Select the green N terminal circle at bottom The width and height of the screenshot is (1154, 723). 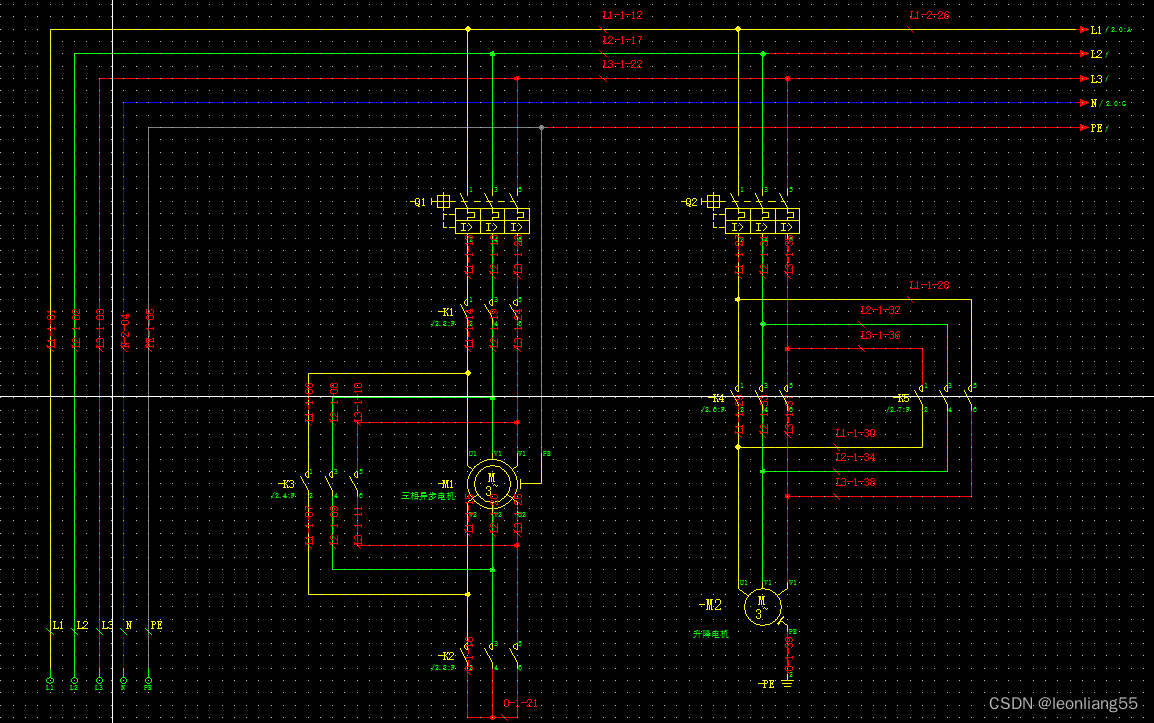point(124,680)
